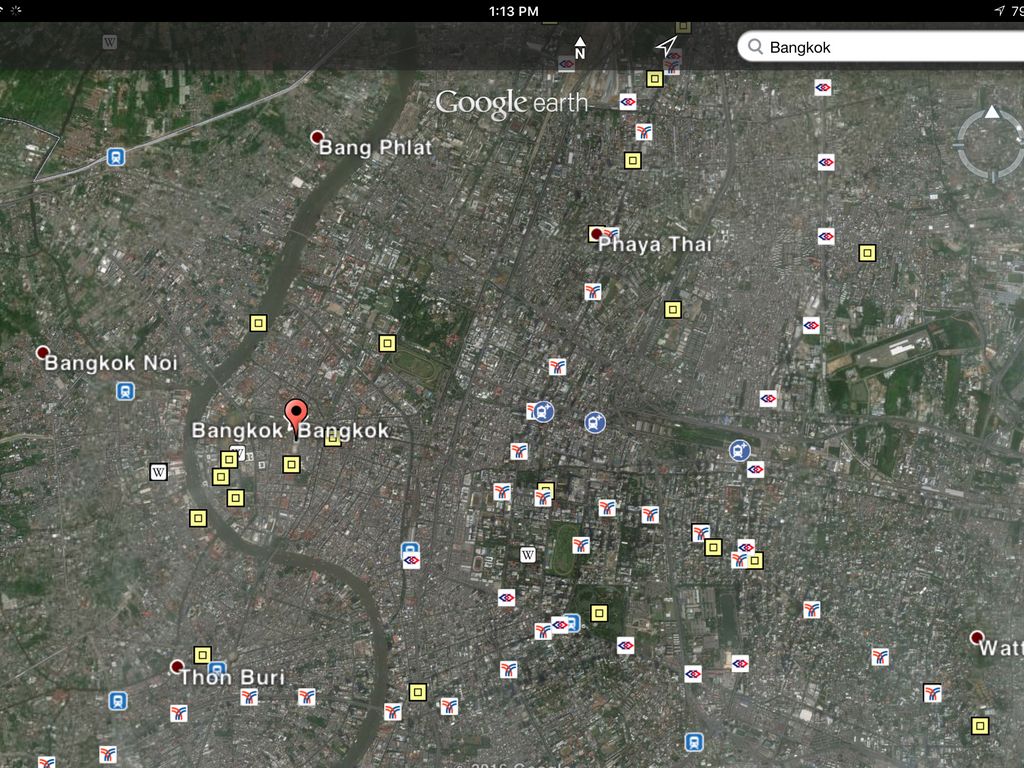The image size is (1024, 768).
Task: Select the Bang Phlat place label
Action: coord(376,148)
